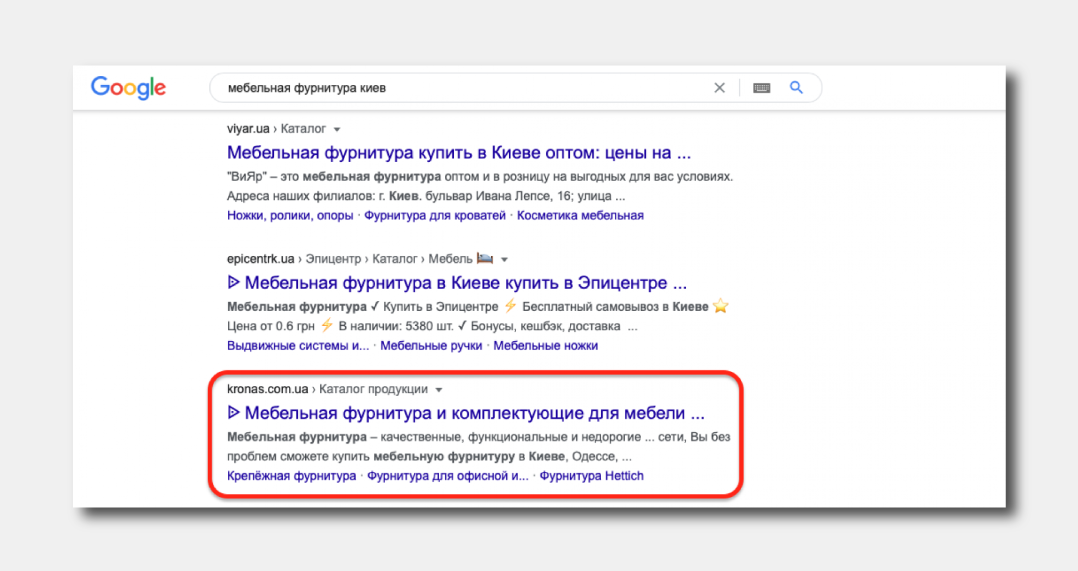Open 'Мебельная фурнитура и комплектующие для мебели' result
Image resolution: width=1078 pixels, height=571 pixels.
465,413
